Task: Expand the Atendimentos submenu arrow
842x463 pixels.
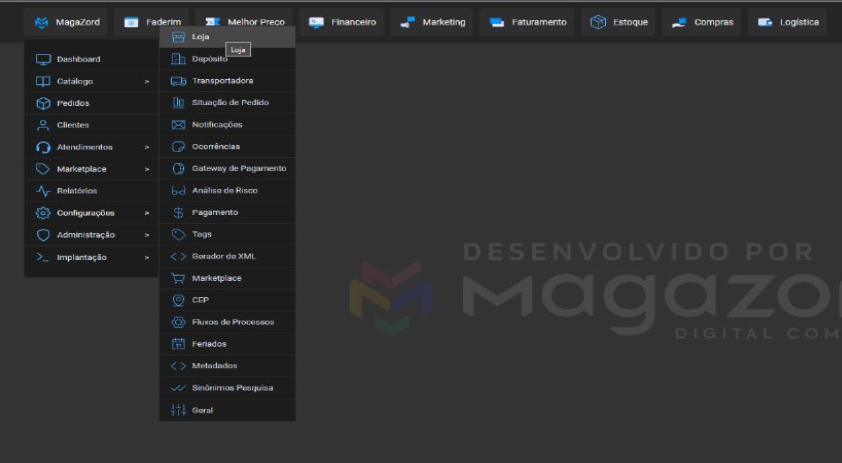Action: 147,147
